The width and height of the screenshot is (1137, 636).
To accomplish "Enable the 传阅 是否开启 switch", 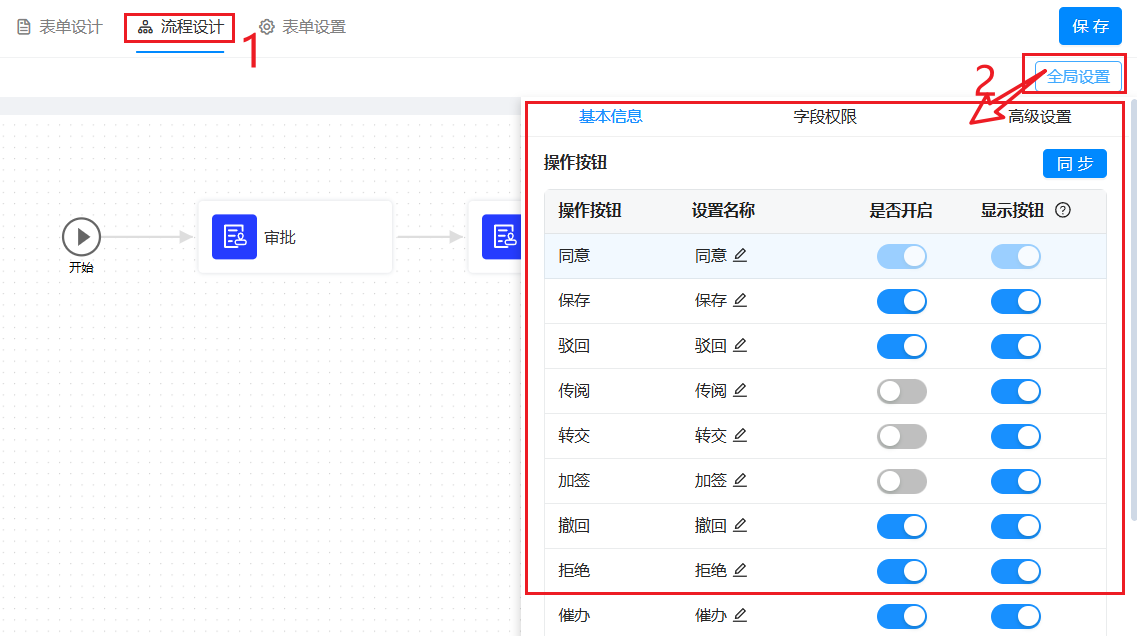I will (x=901, y=391).
